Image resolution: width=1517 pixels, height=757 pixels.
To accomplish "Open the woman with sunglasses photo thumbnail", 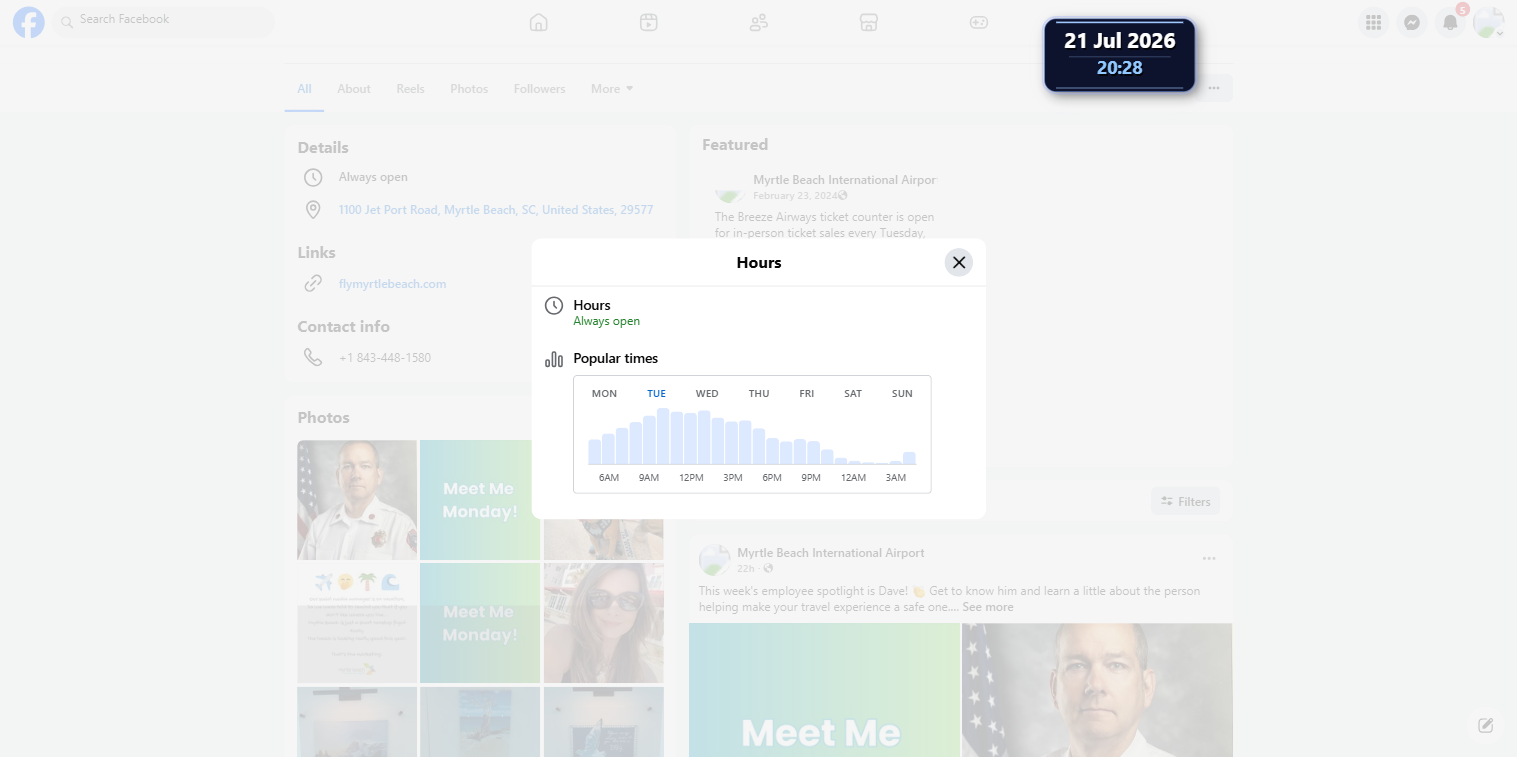I will coord(604,623).
